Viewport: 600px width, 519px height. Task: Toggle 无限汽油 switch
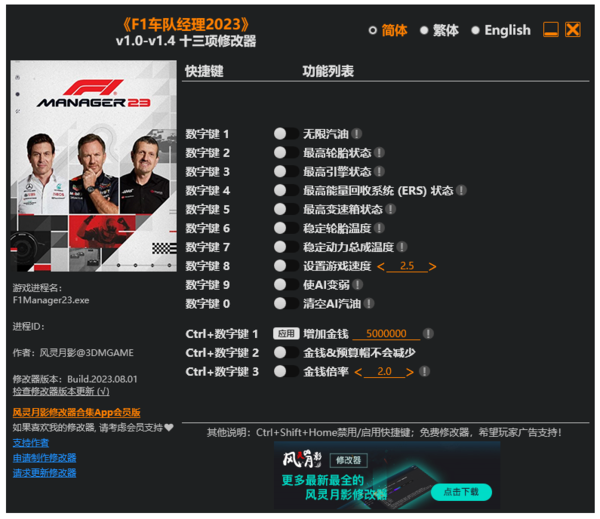point(286,134)
